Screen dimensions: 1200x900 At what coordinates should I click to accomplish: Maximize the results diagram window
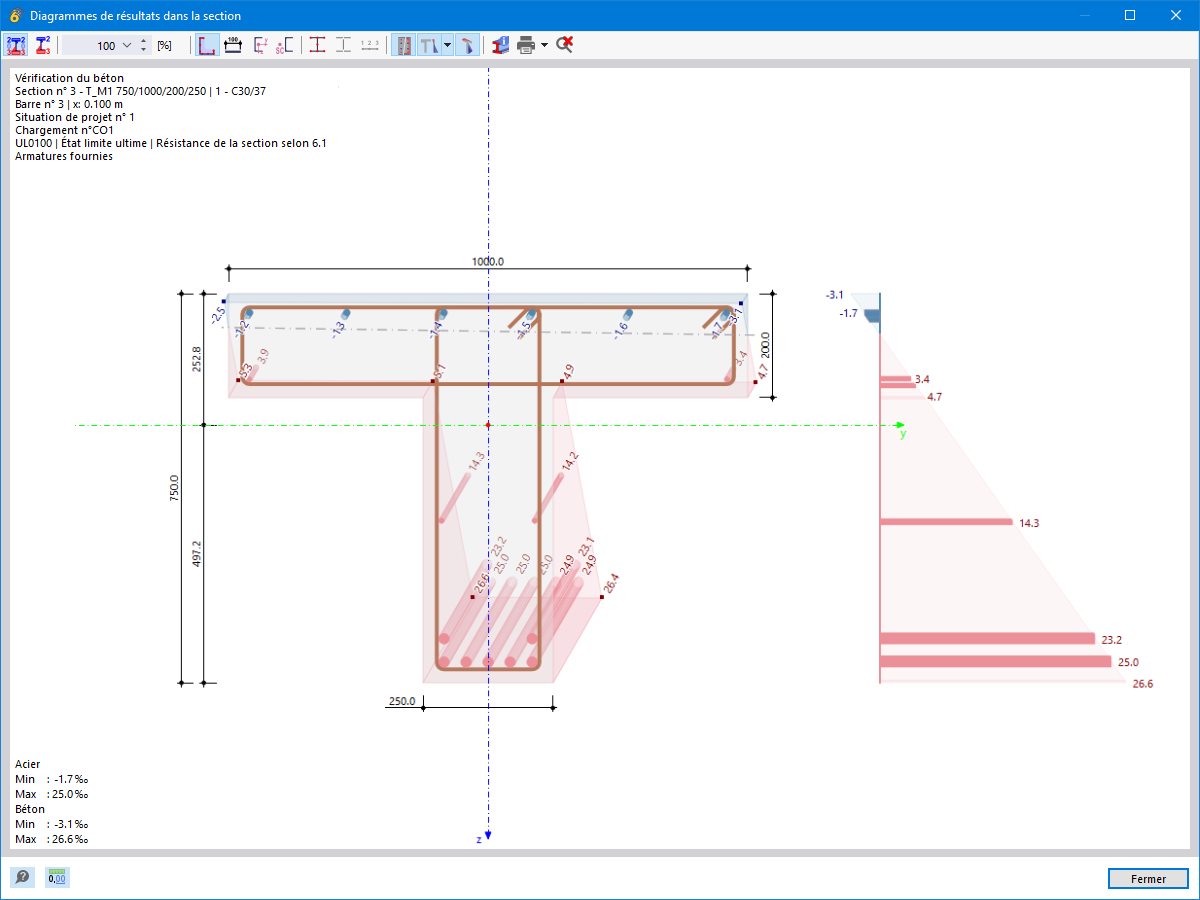[1129, 15]
